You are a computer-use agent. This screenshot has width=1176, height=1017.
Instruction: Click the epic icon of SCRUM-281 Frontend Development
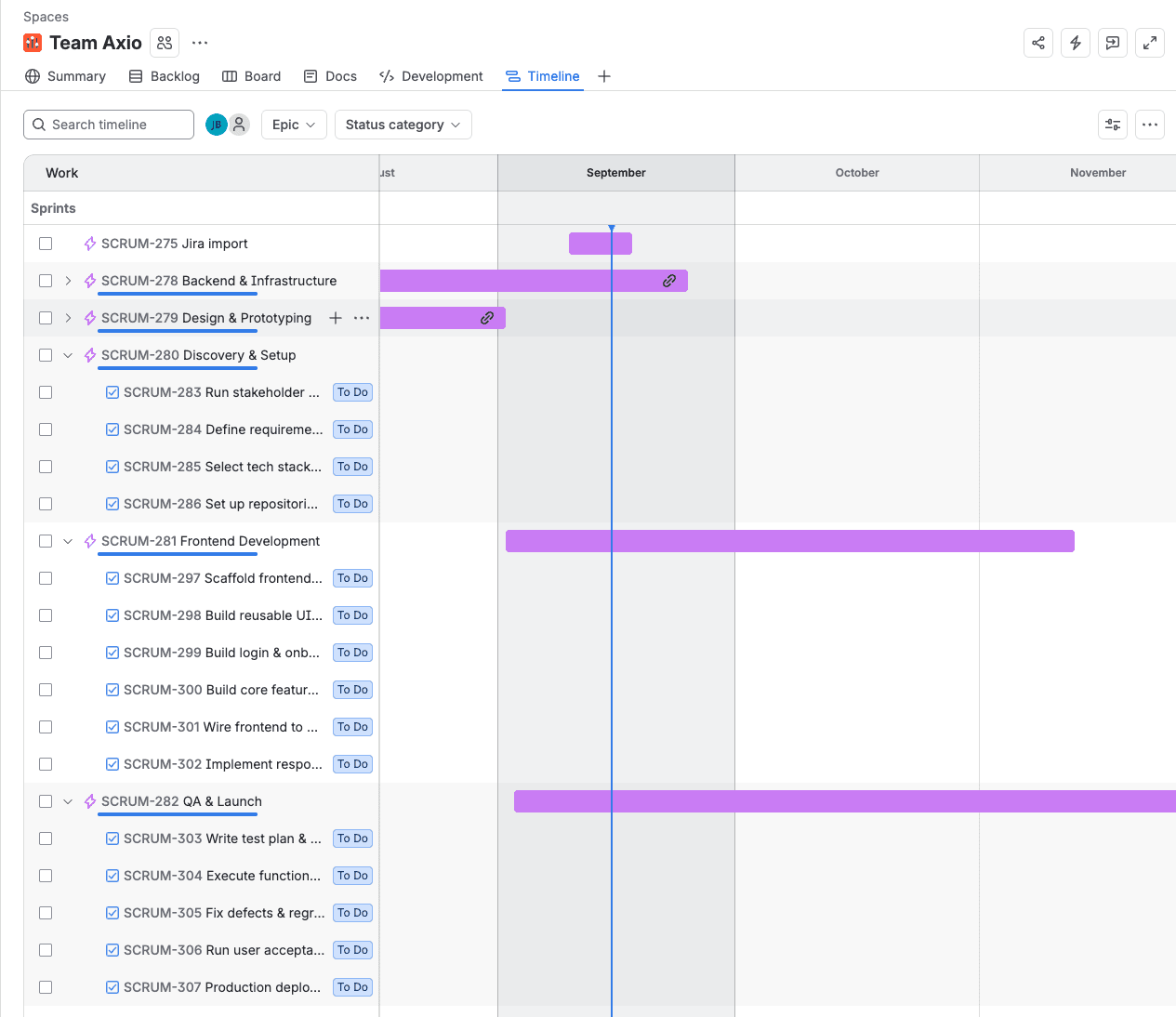point(90,541)
